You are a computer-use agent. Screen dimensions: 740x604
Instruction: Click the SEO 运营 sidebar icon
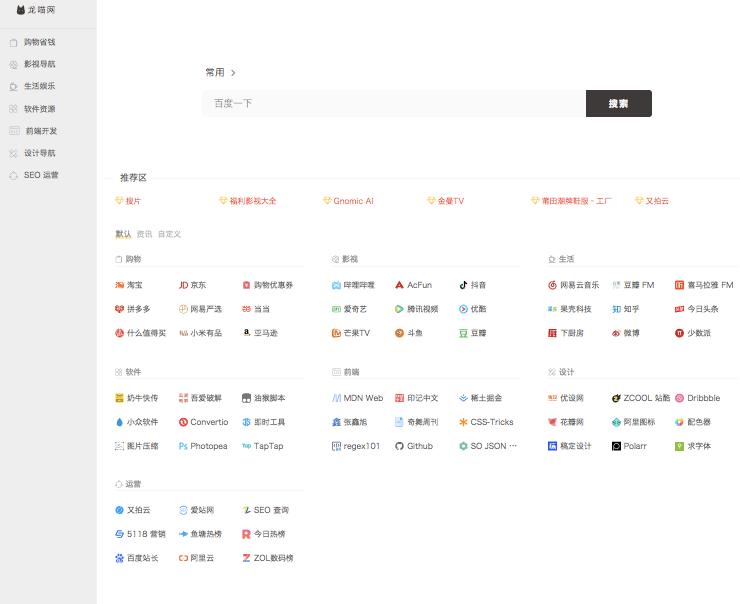(14, 176)
